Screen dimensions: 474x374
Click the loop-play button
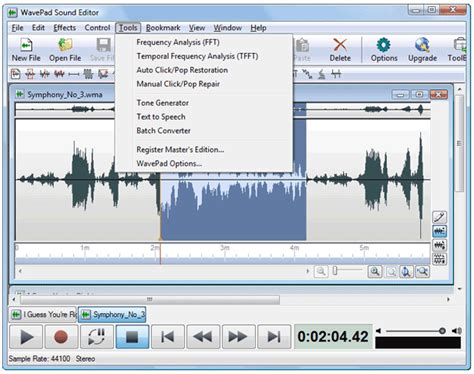tap(97, 337)
